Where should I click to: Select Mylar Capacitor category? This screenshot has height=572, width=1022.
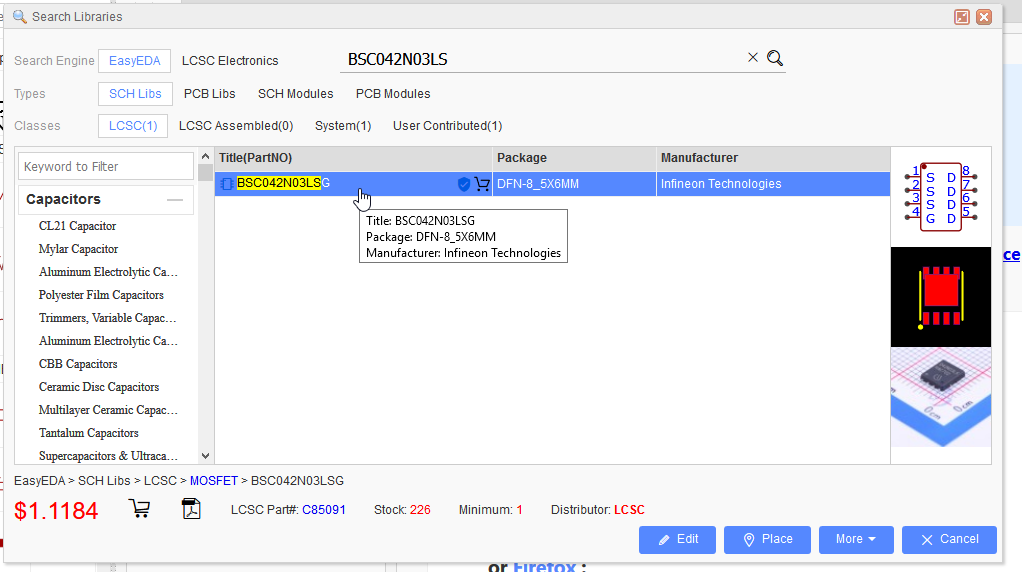pyautogui.click(x=78, y=249)
